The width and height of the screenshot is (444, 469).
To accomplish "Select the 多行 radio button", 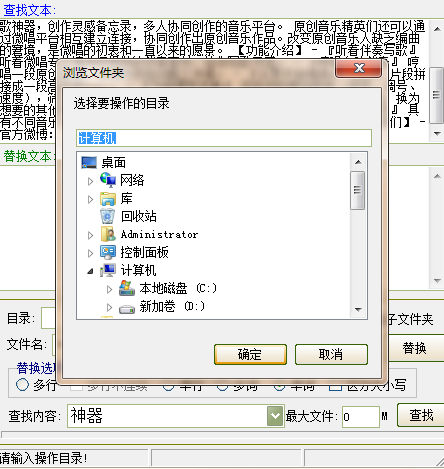I will coord(22,385).
